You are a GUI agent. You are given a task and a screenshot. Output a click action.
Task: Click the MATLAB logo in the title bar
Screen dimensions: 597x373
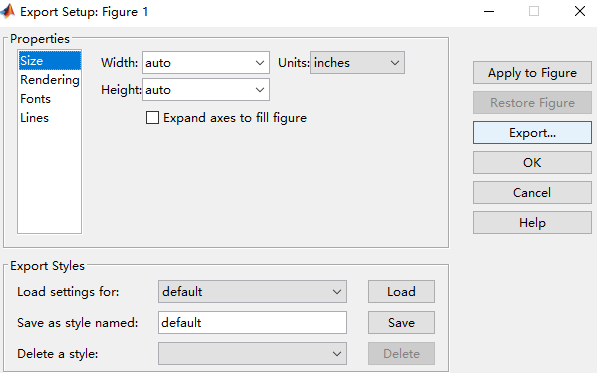tap(8, 11)
